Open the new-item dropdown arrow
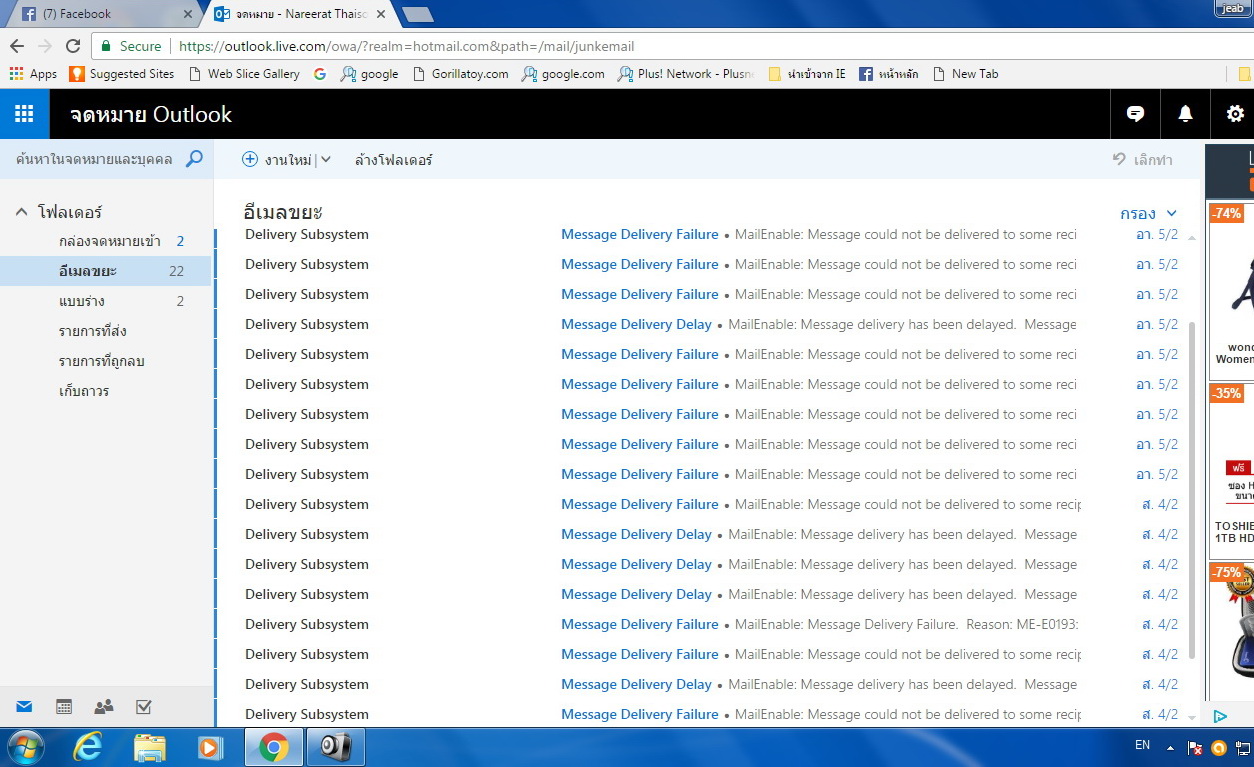The image size is (1254, 767). (326, 159)
